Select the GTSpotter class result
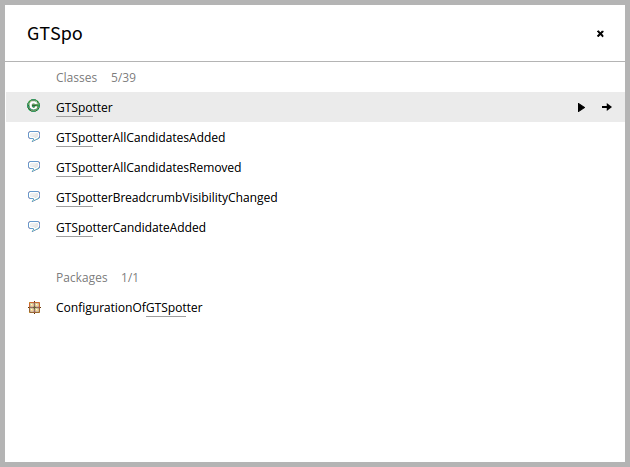This screenshot has height=467, width=630. pyautogui.click(x=84, y=108)
